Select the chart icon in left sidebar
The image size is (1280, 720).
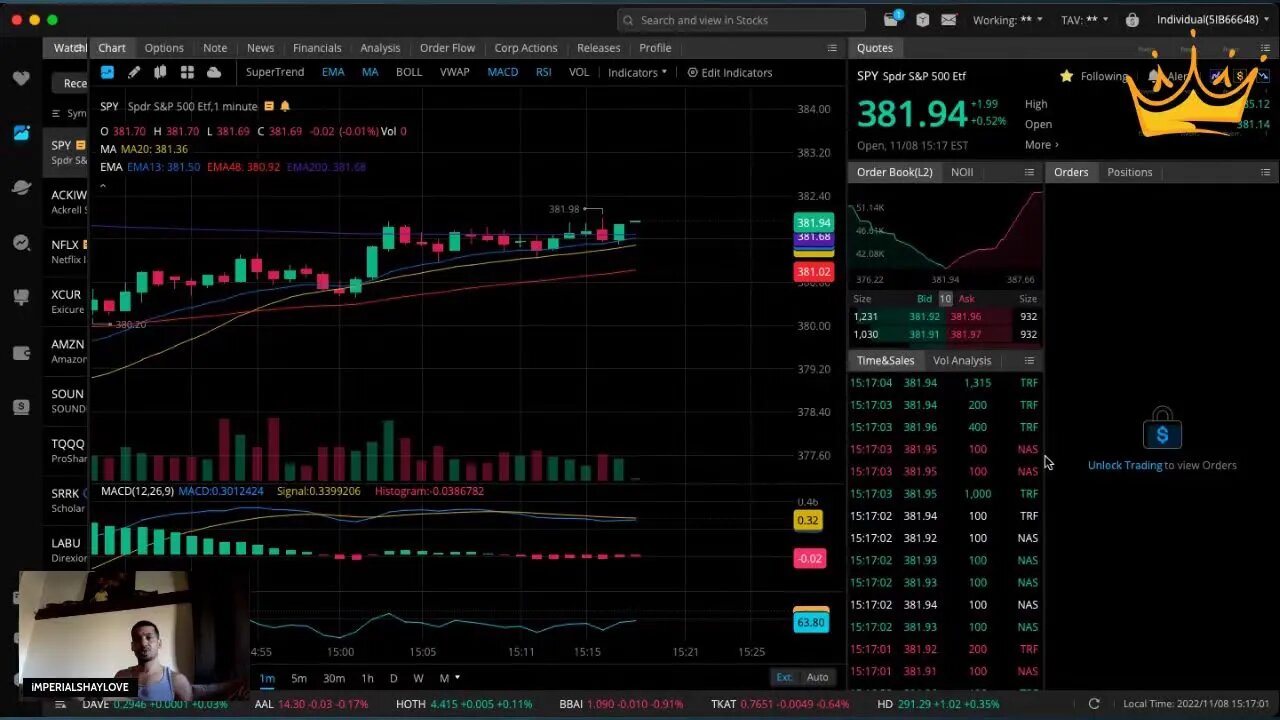tap(21, 133)
